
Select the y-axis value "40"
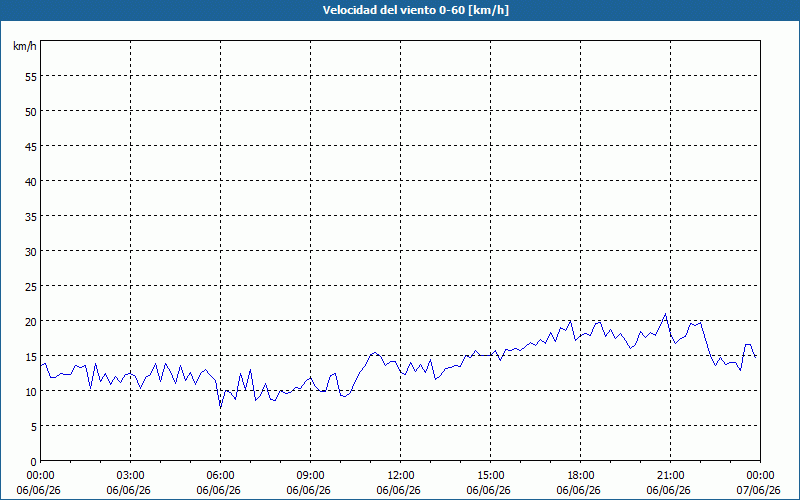pos(31,182)
